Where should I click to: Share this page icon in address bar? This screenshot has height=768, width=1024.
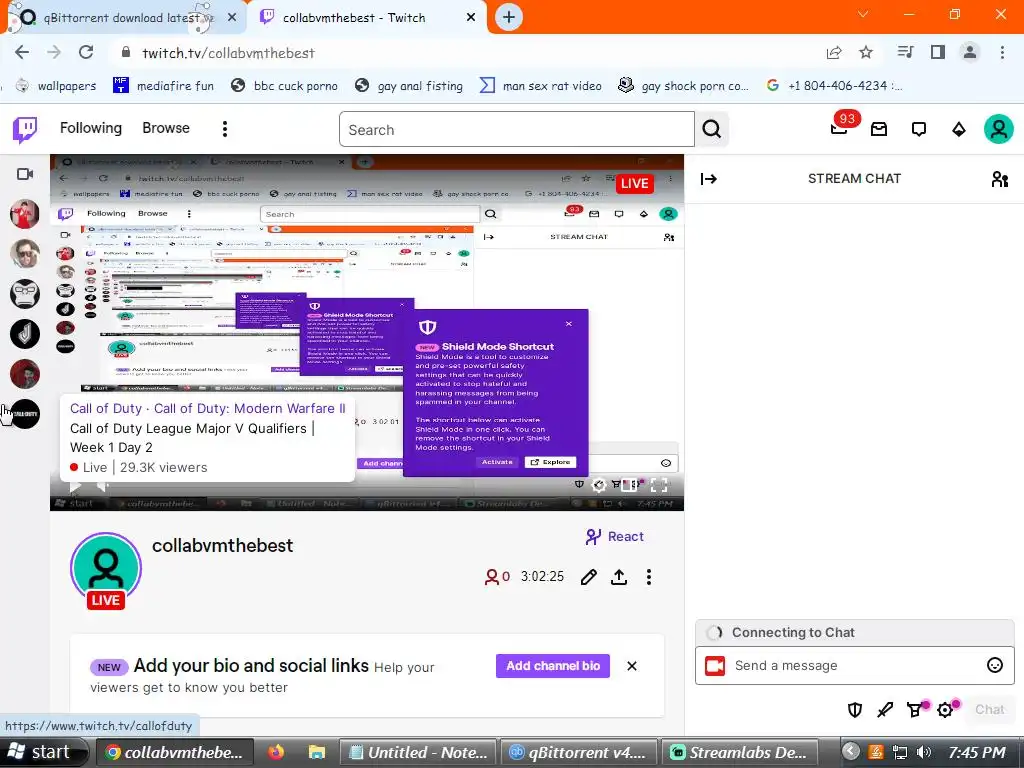[834, 53]
